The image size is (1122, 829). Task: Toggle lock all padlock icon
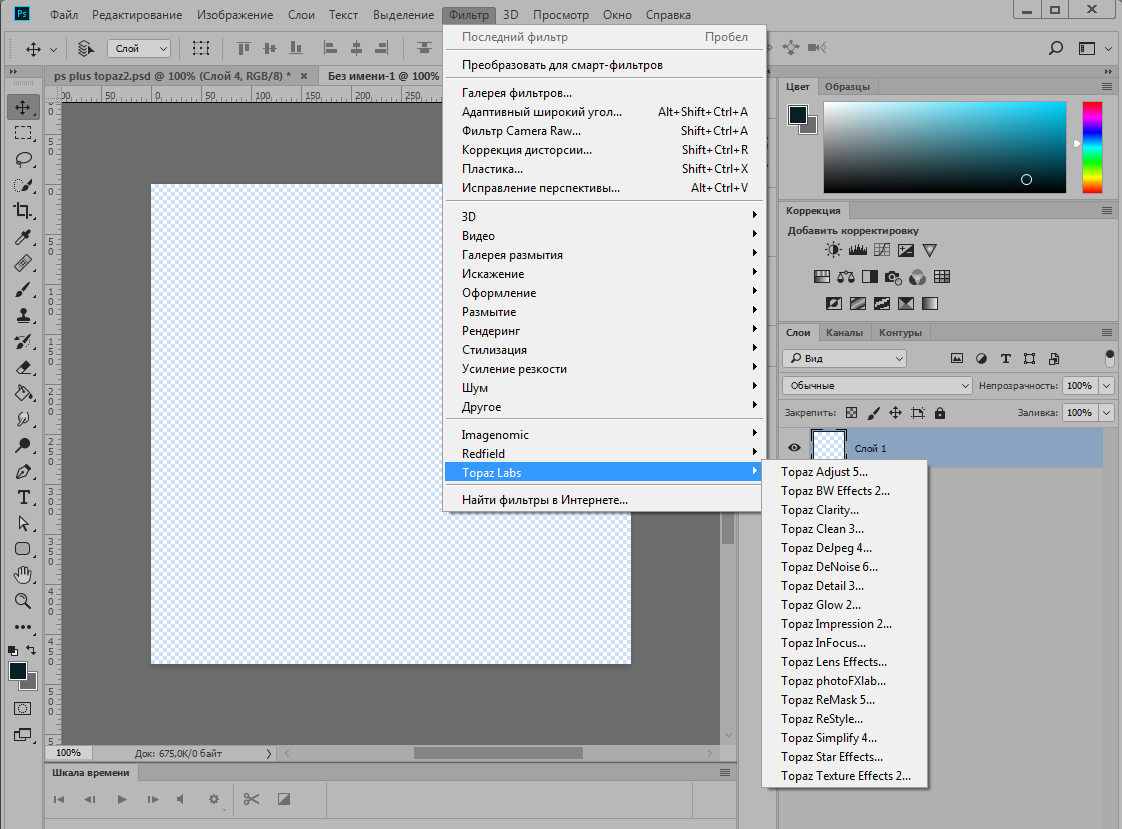pos(940,413)
